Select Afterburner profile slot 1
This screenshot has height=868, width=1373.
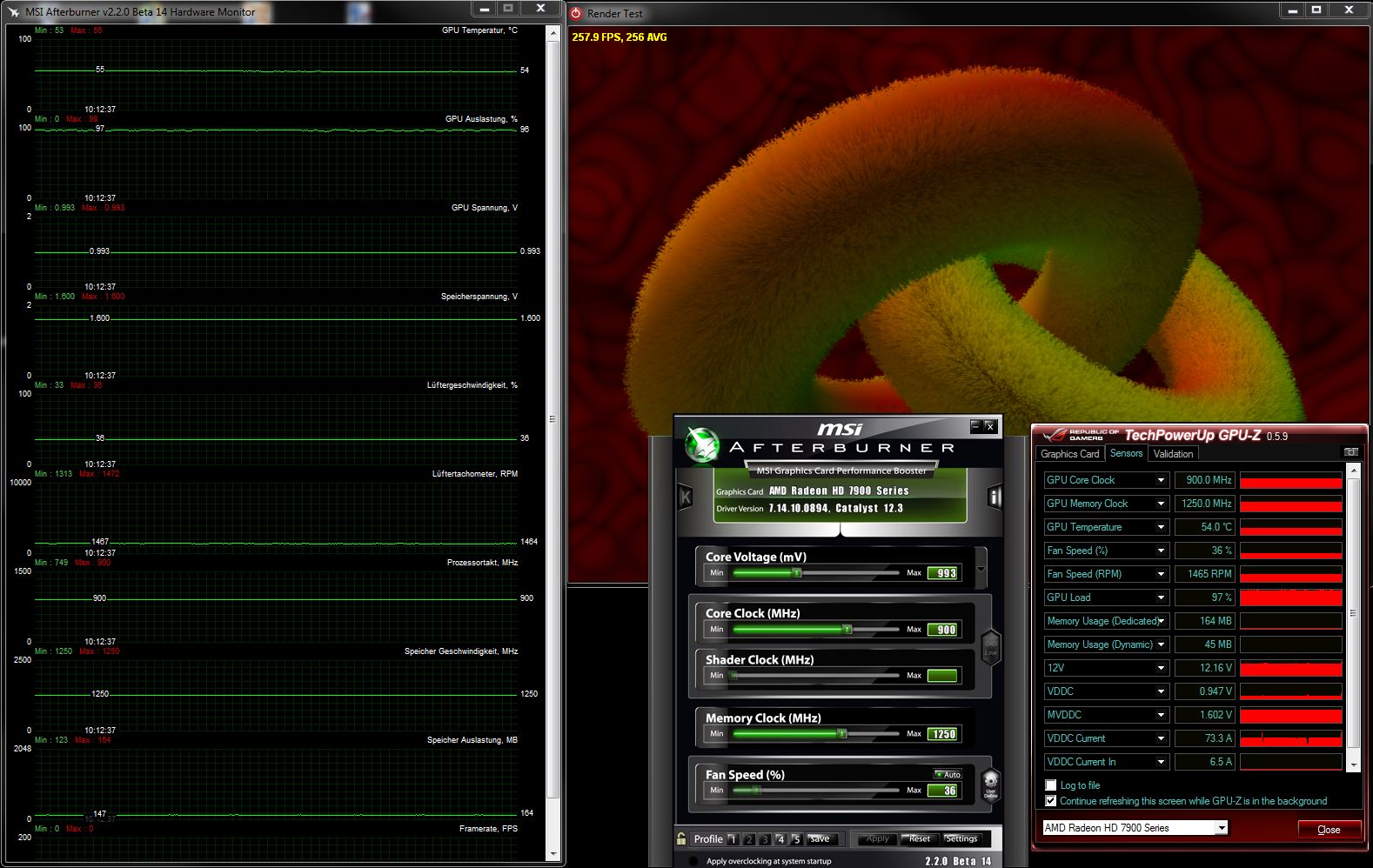733,839
